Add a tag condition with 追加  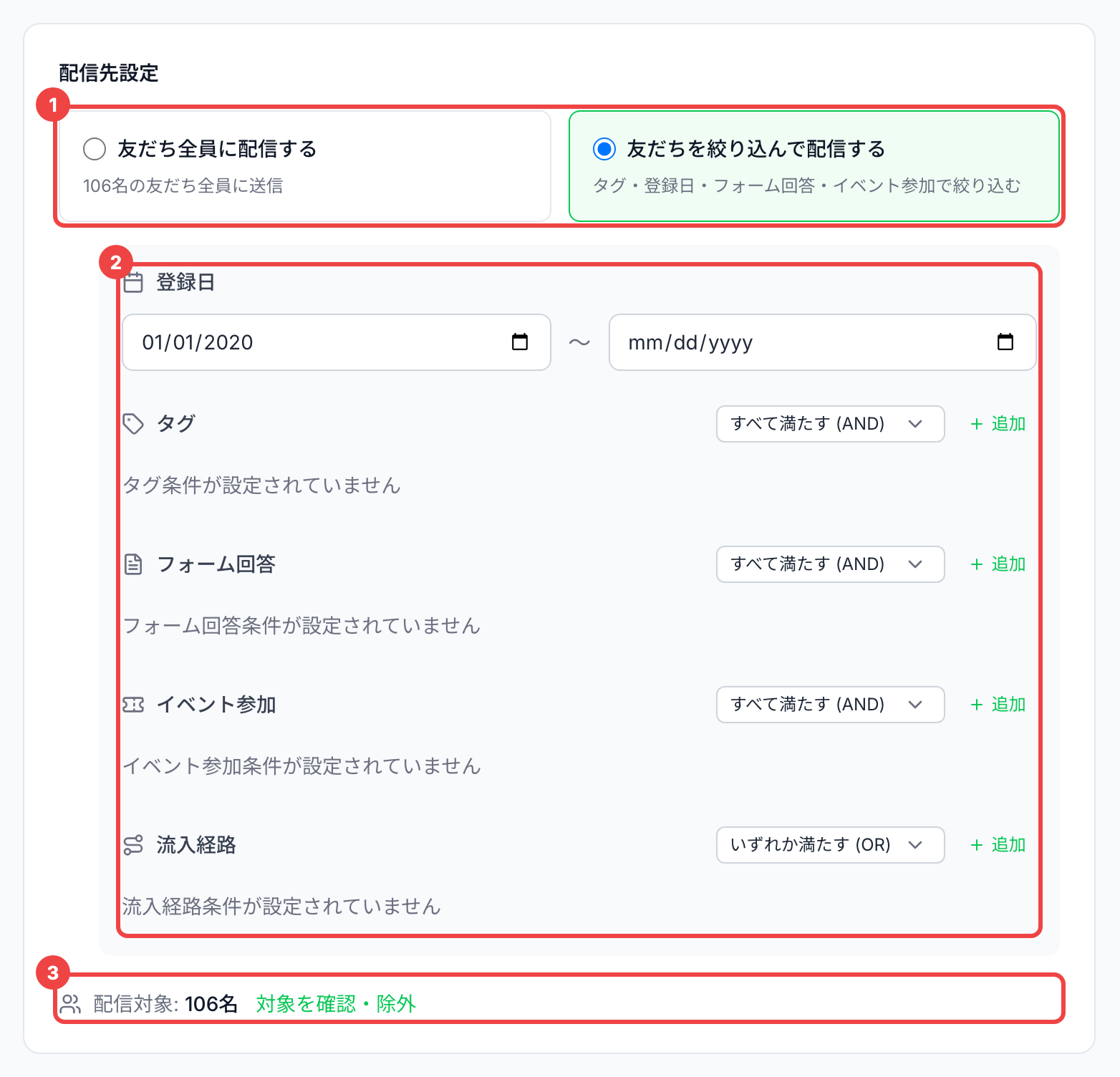click(998, 424)
